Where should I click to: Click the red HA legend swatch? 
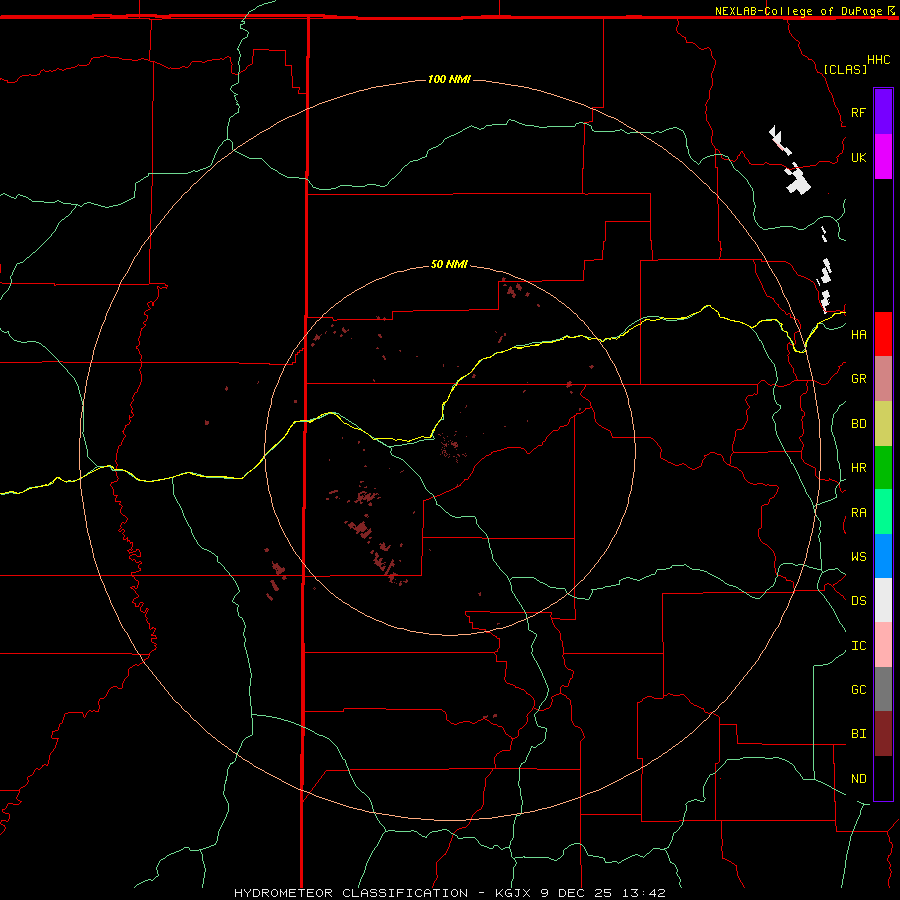[883, 334]
